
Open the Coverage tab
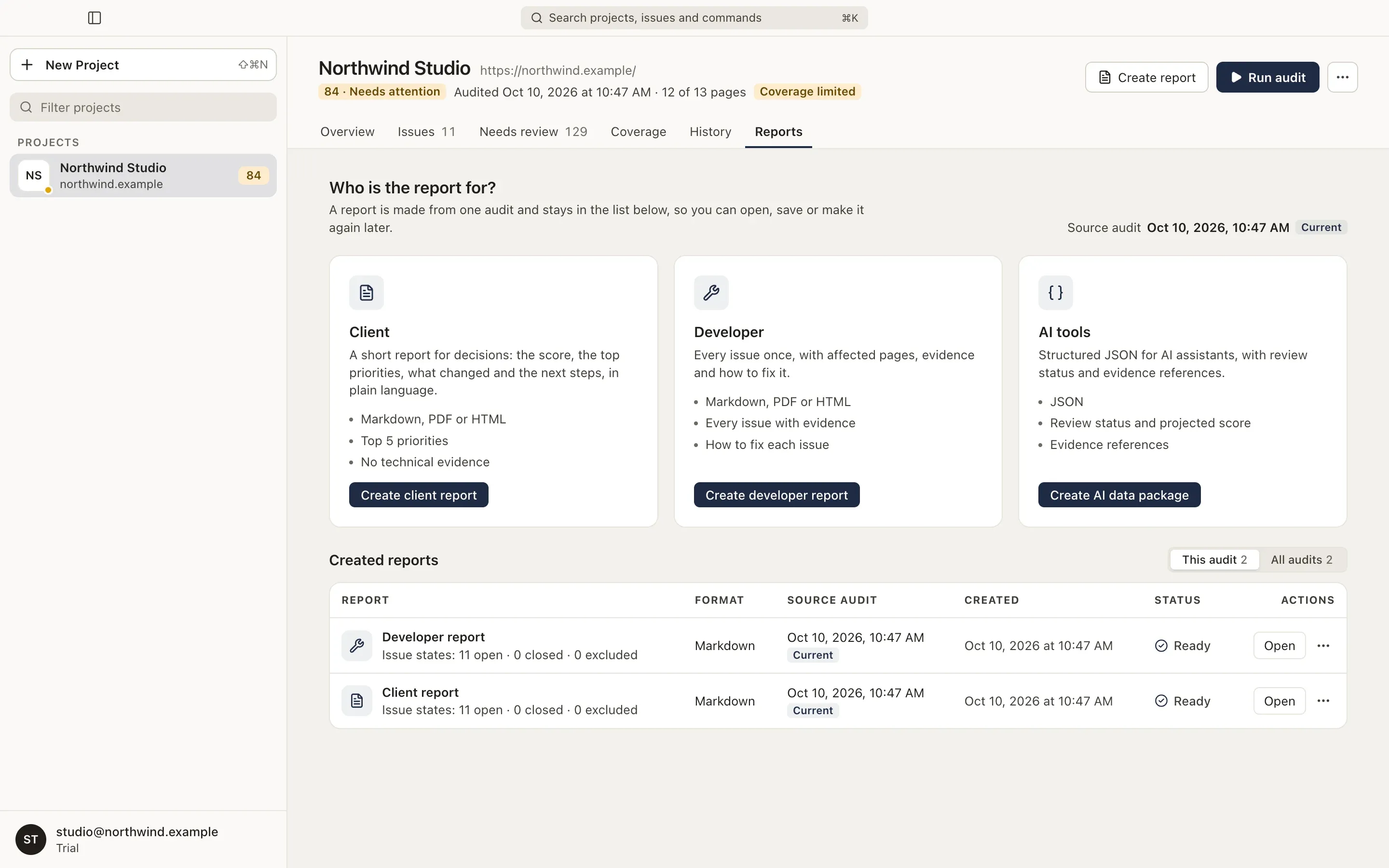coord(638,132)
